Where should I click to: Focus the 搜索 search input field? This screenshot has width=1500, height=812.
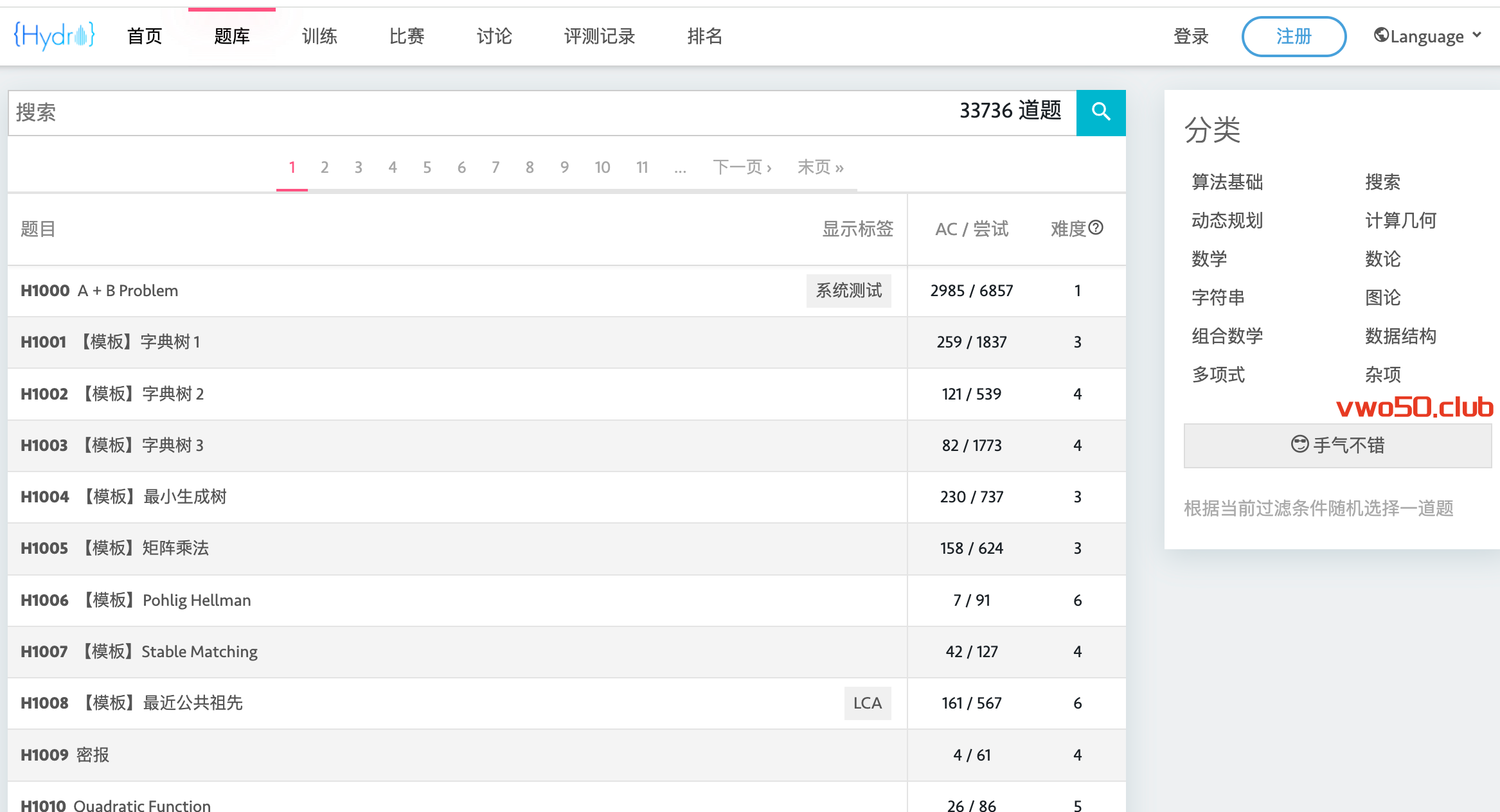[x=450, y=113]
